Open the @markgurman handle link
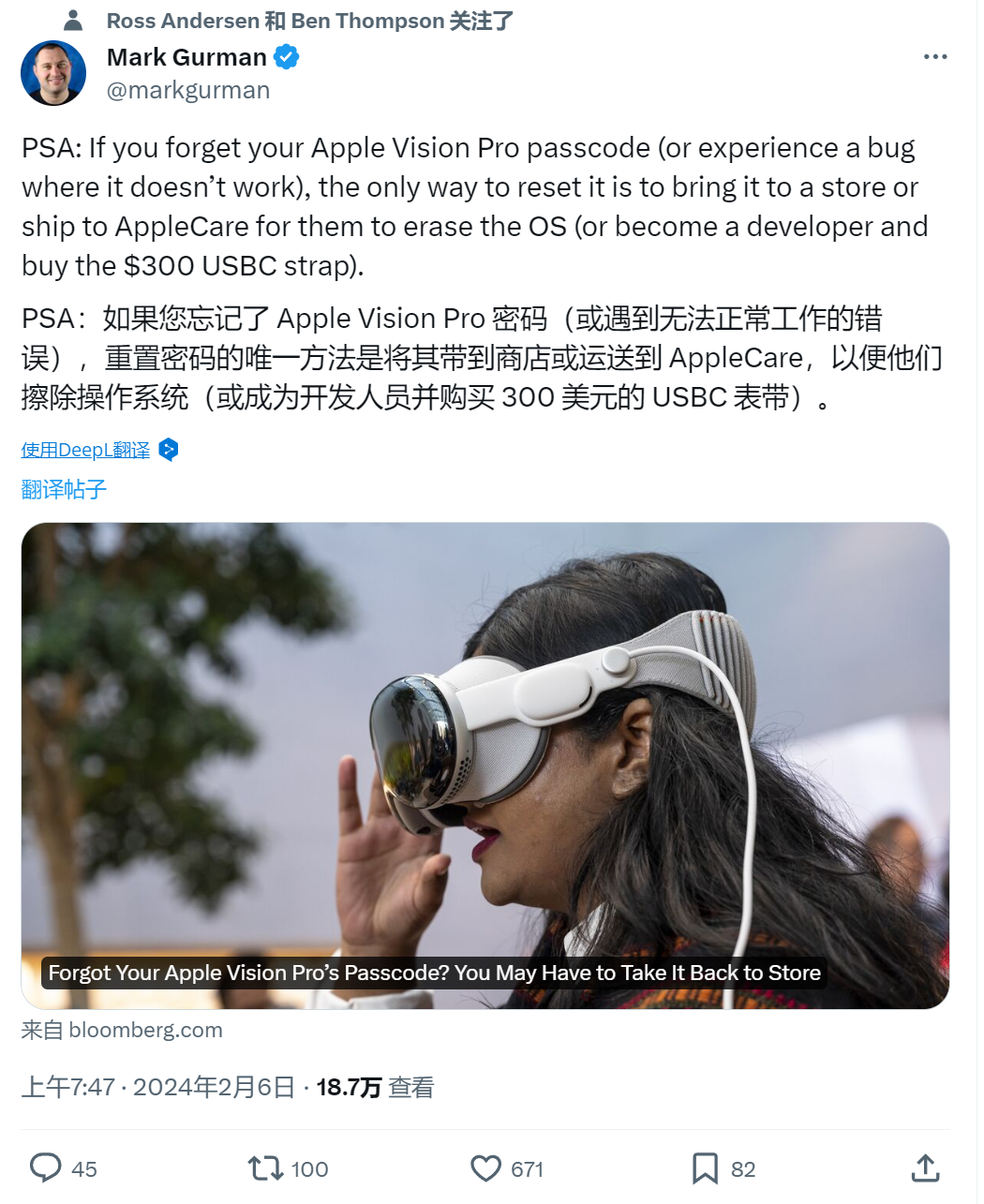 188,90
